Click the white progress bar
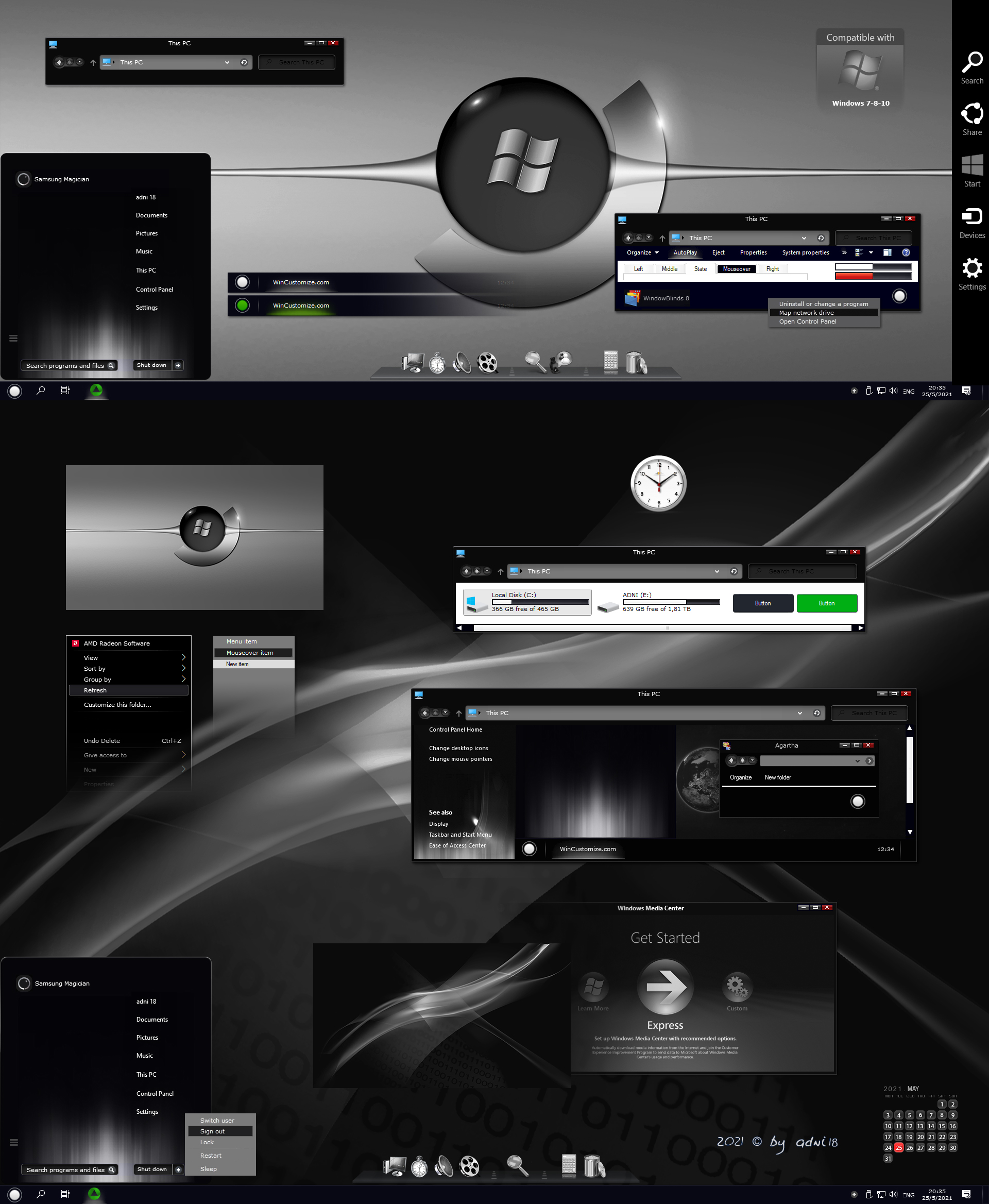 [873, 266]
